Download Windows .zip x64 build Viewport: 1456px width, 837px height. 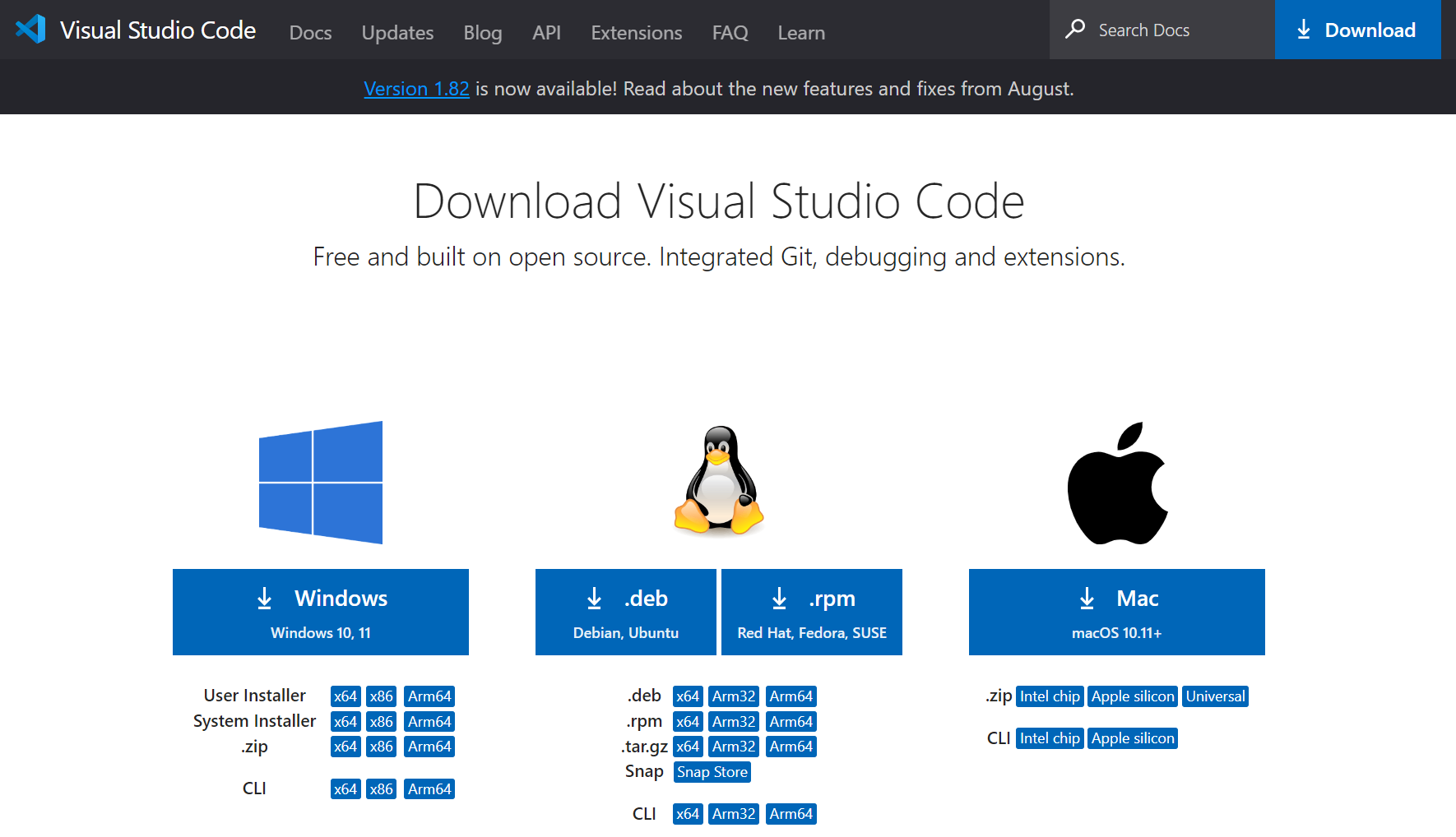pyautogui.click(x=345, y=747)
